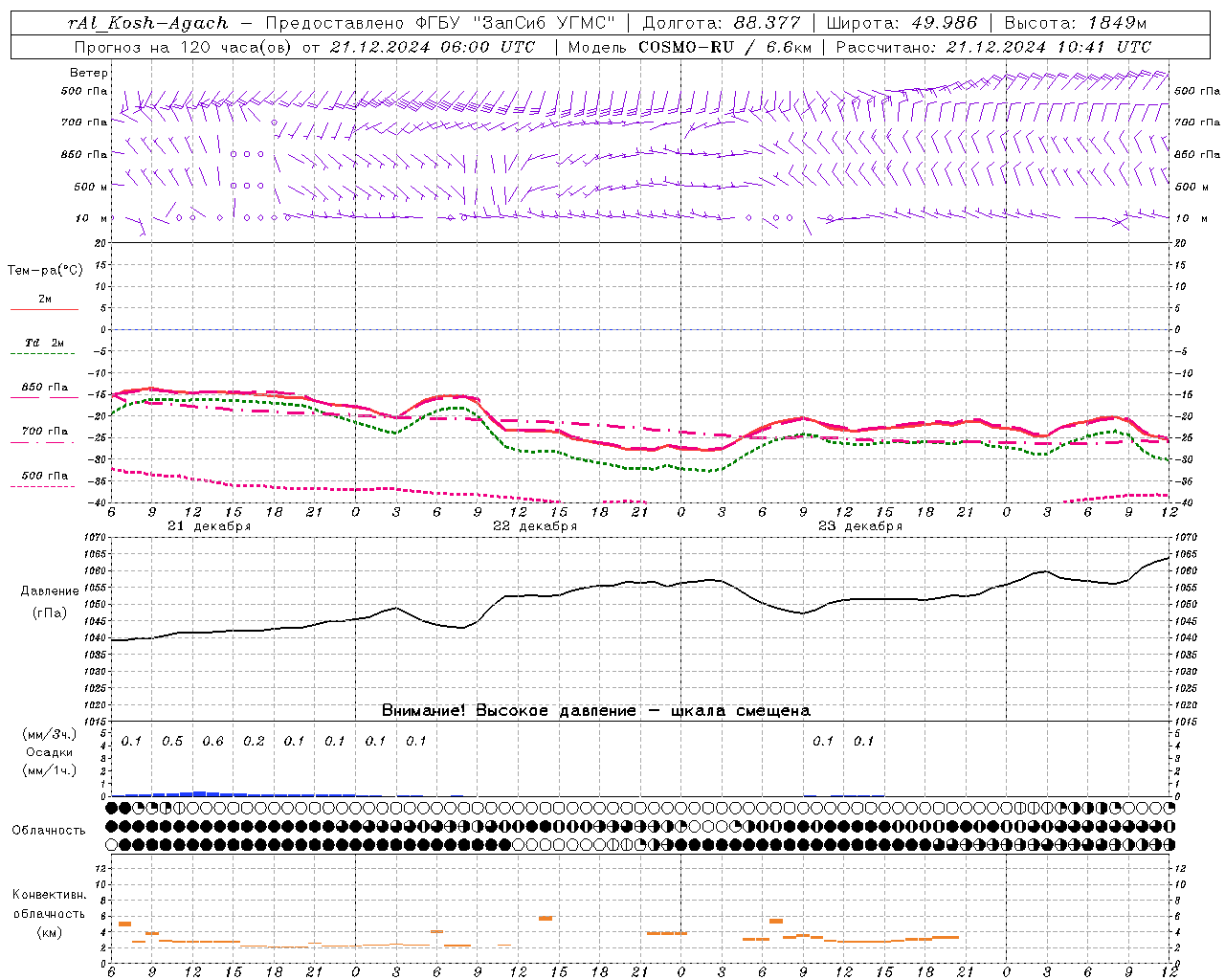
Task: Click the -40 label on the left temperature axis
Action: pyautogui.click(x=99, y=503)
